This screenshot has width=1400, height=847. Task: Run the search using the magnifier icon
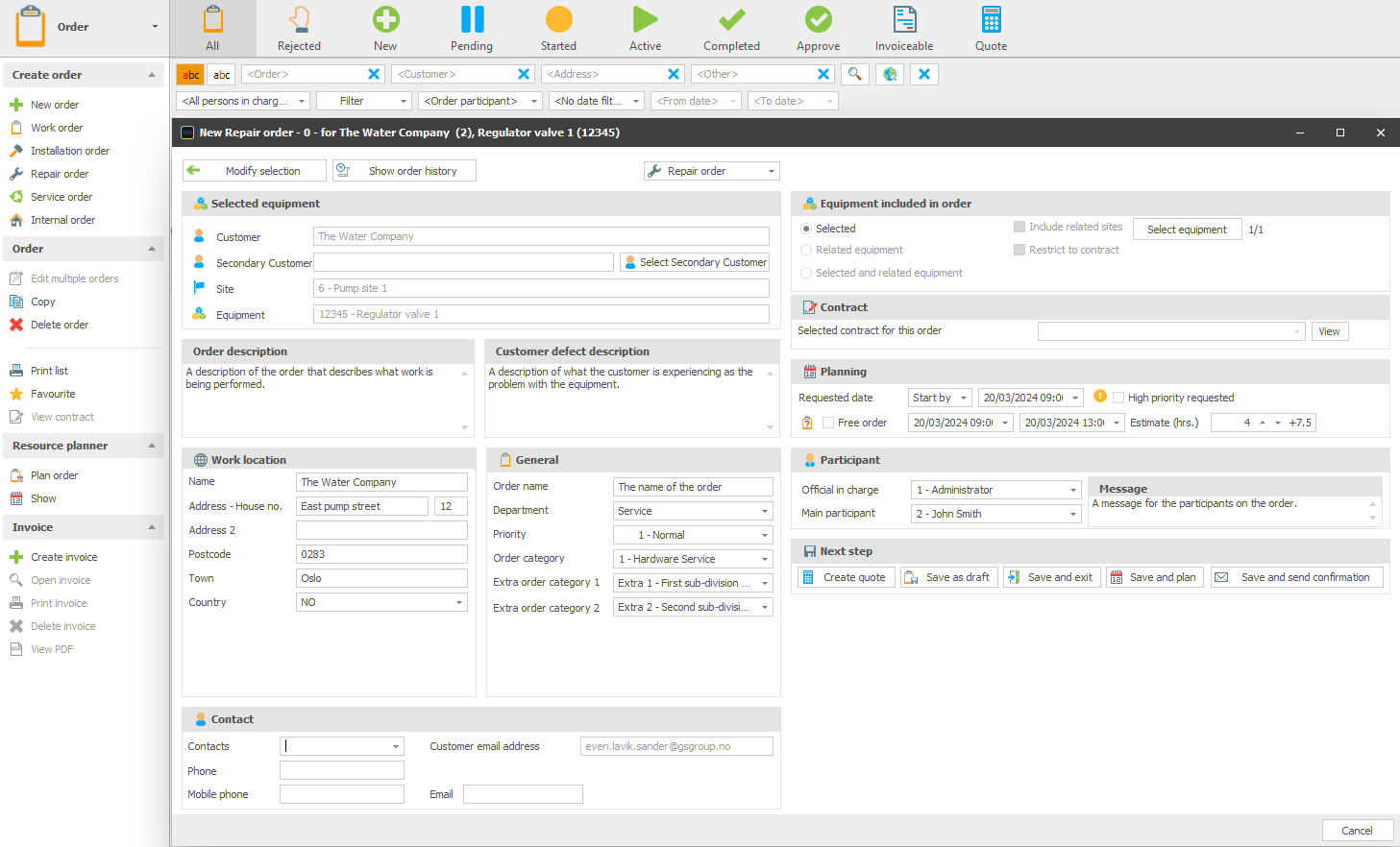coord(854,74)
